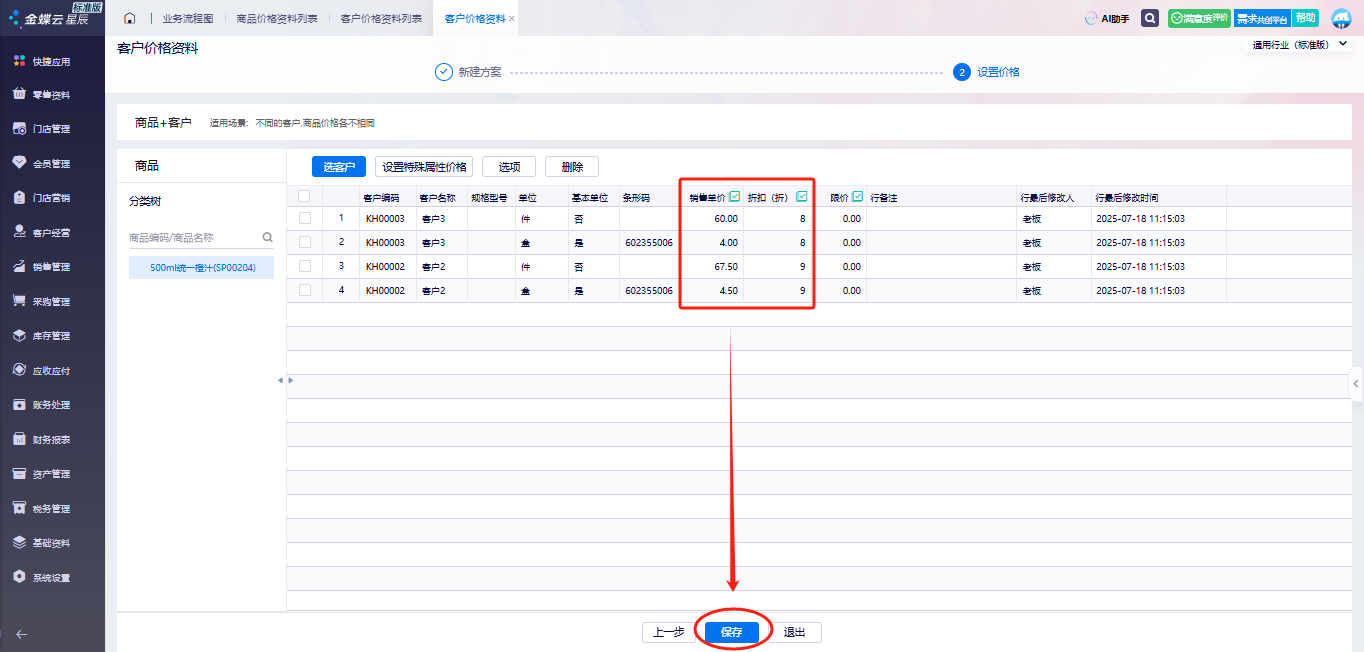The height and width of the screenshot is (652, 1364).
Task: Collapse sidebar with bottom arrow icon
Action: [x=21, y=633]
